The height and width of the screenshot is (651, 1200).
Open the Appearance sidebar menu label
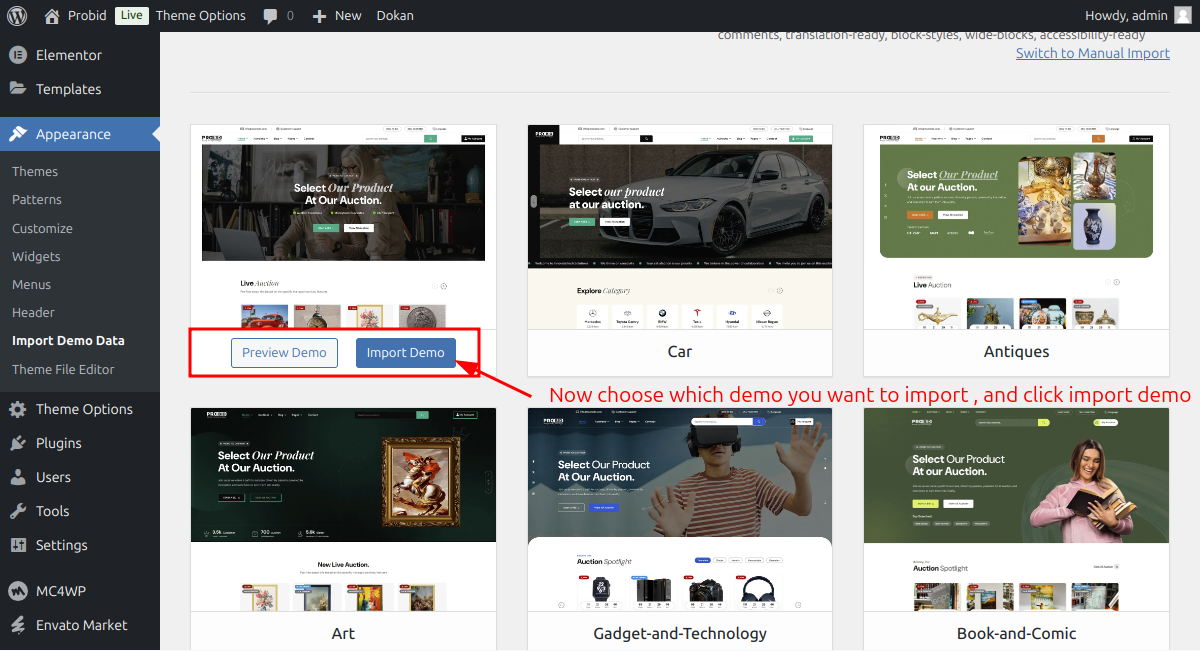(73, 134)
